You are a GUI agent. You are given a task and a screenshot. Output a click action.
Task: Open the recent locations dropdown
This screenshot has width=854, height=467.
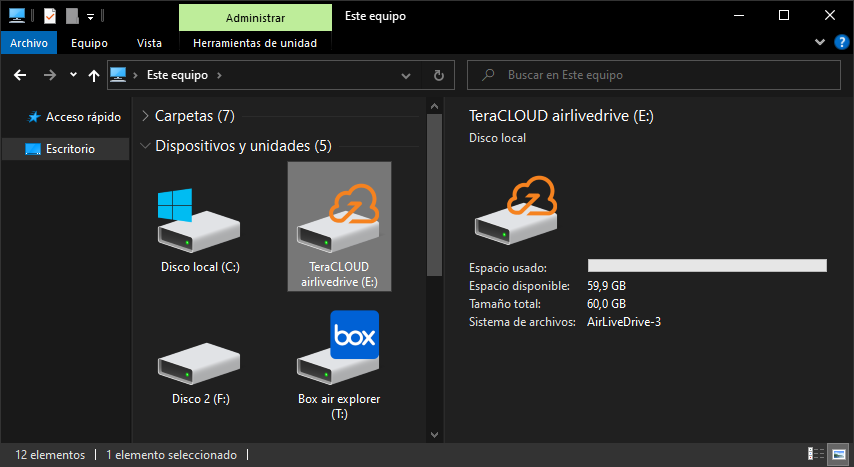tap(73, 75)
